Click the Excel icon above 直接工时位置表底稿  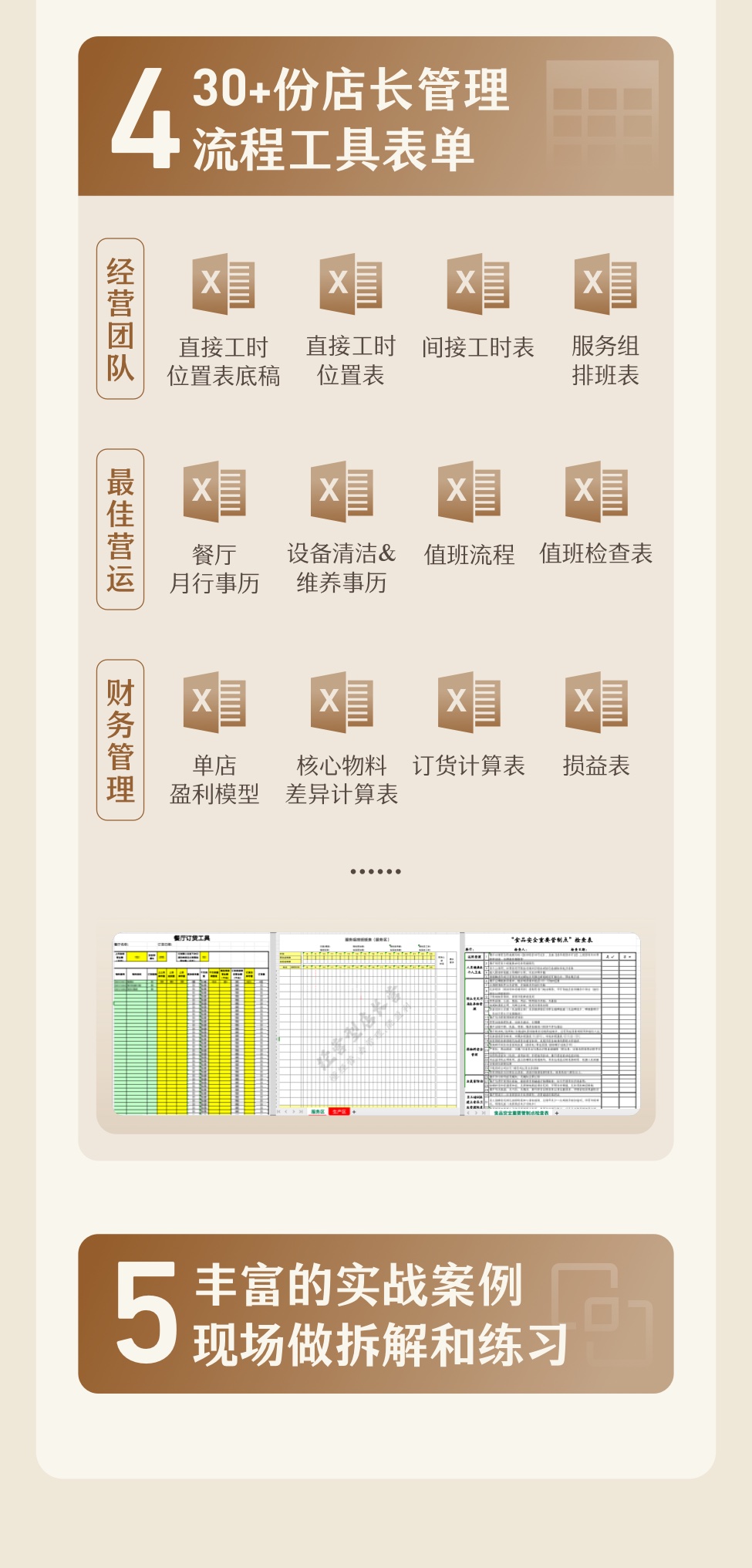(x=224, y=284)
